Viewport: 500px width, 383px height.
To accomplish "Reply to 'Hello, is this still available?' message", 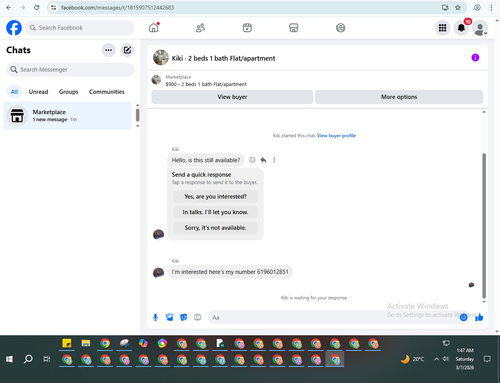I will [263, 160].
